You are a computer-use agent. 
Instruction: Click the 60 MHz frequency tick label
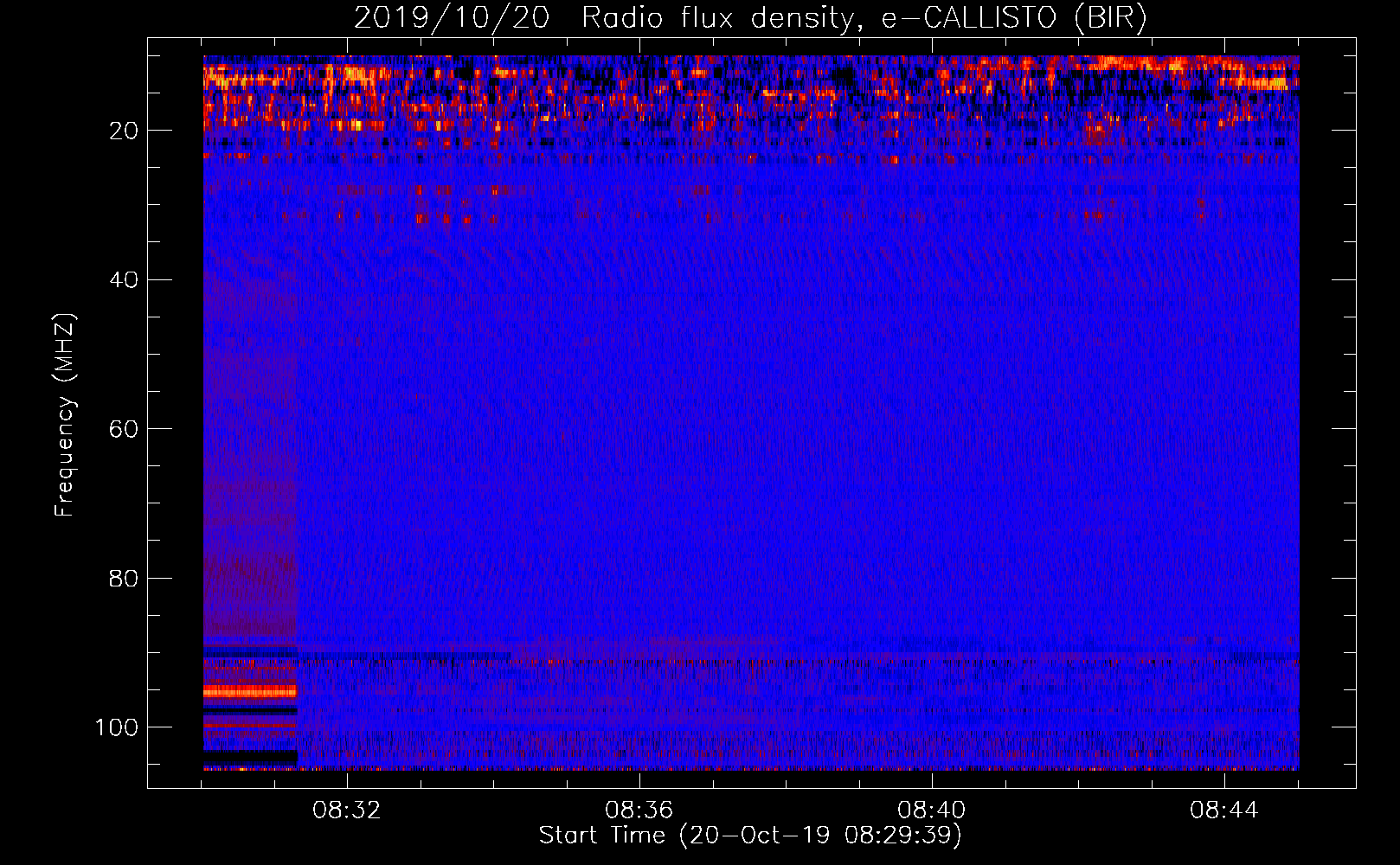[x=124, y=429]
